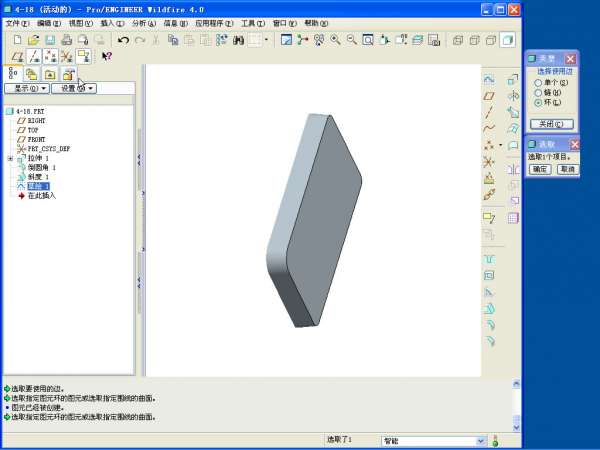Image resolution: width=600 pixels, height=450 pixels.
Task: Switch to the model tree navigator tab
Action: tap(13, 73)
